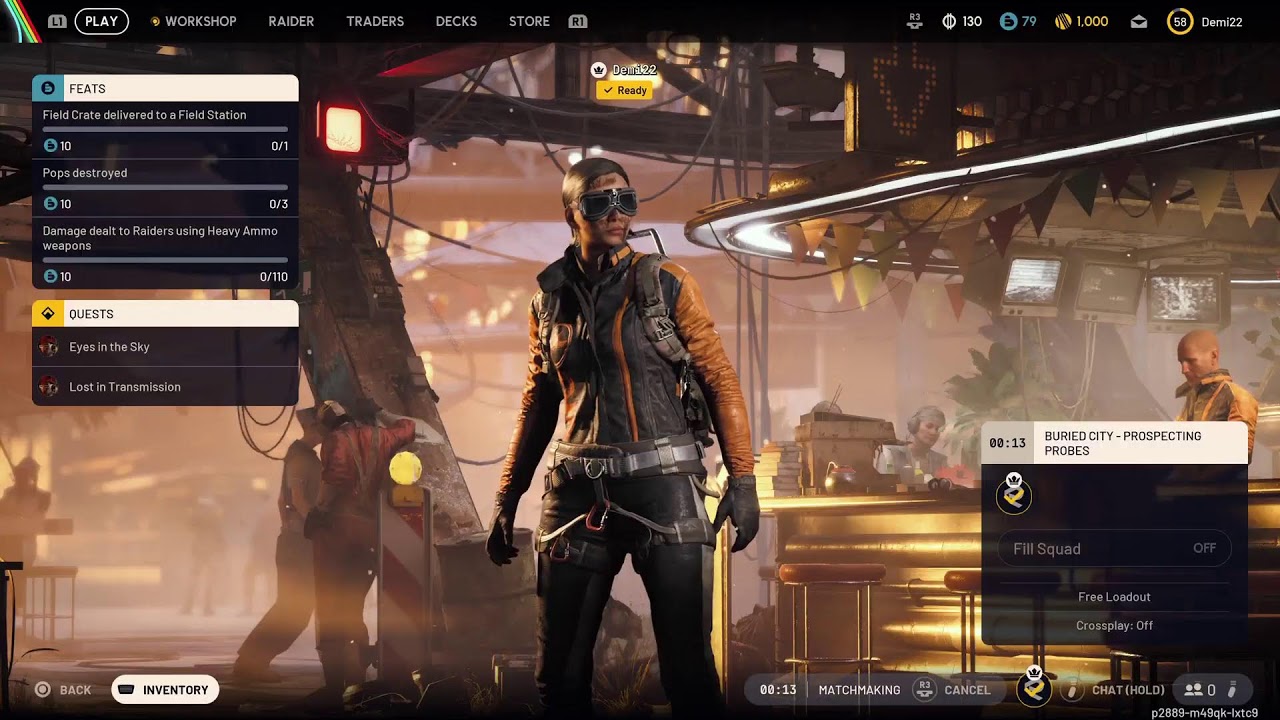The width and height of the screenshot is (1280, 720).
Task: Click the Field Crate reward cred icon
Action: (x=51, y=146)
